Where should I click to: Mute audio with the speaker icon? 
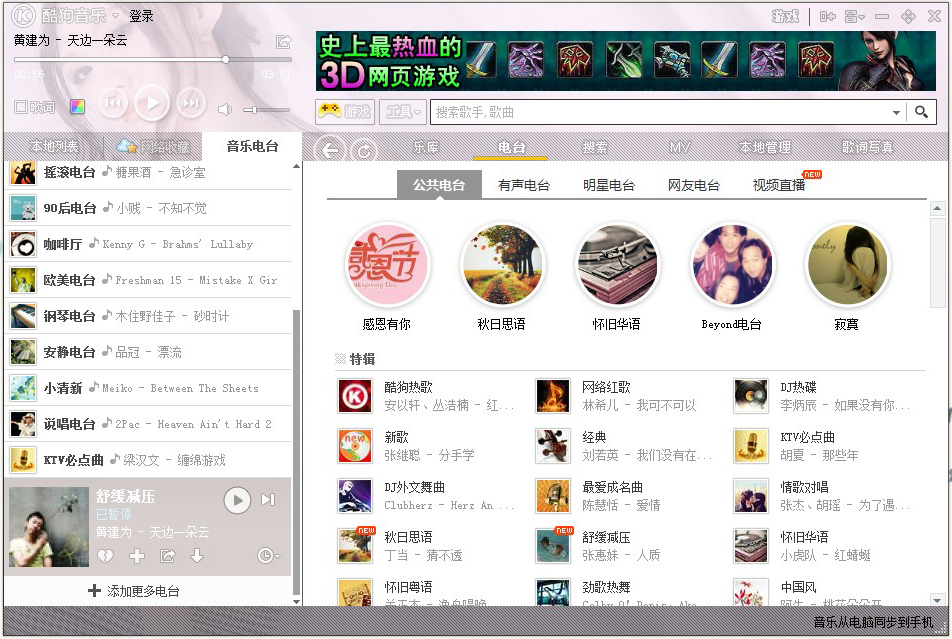[x=225, y=109]
